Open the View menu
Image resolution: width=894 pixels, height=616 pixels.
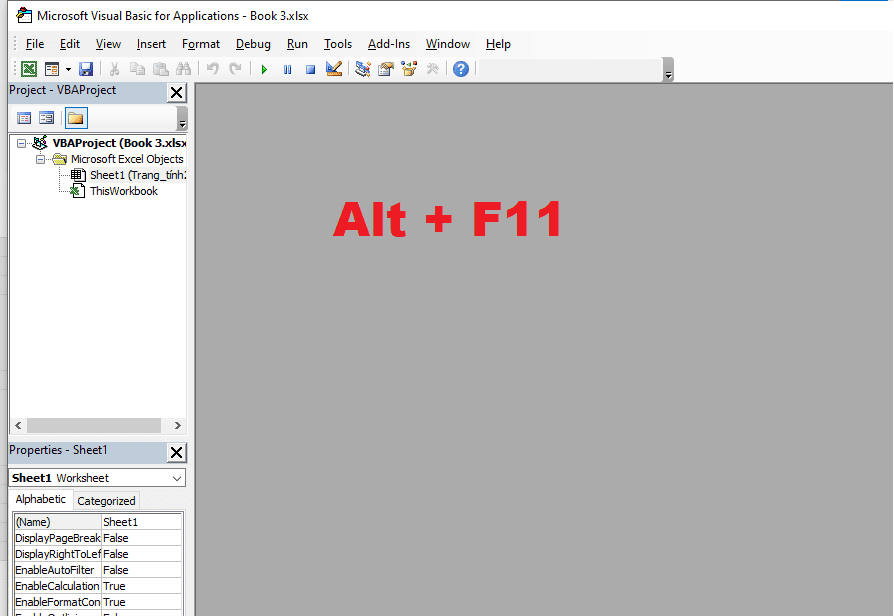pyautogui.click(x=108, y=44)
